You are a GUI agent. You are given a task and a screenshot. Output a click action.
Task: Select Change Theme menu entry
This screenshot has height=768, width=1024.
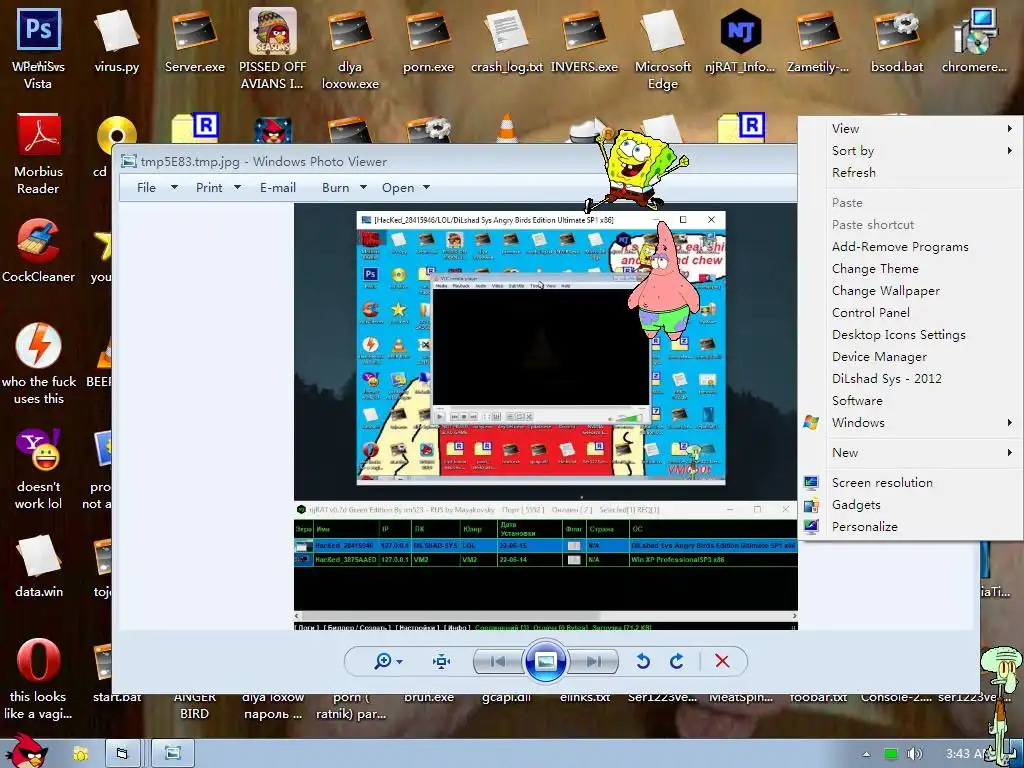(x=911, y=268)
